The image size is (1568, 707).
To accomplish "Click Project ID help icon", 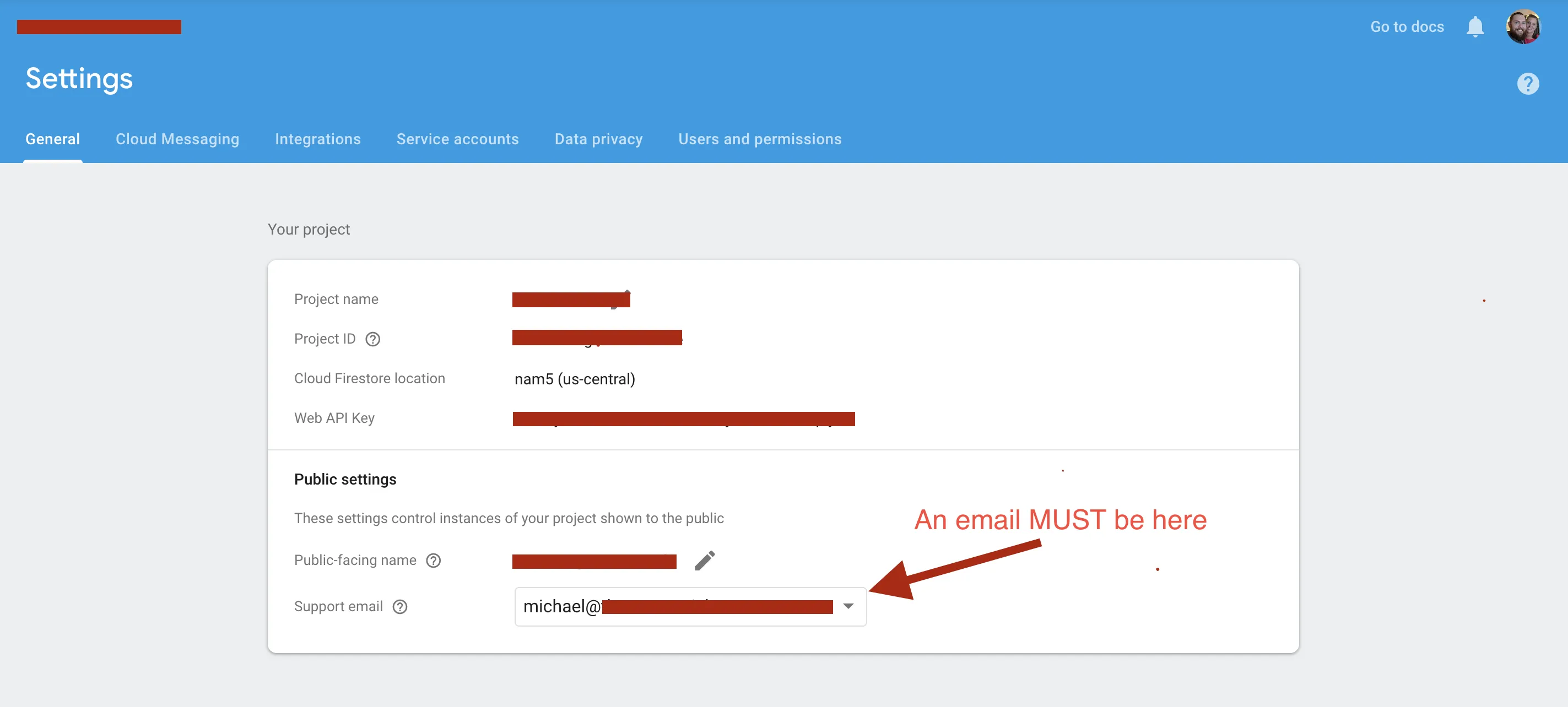I will (372, 339).
